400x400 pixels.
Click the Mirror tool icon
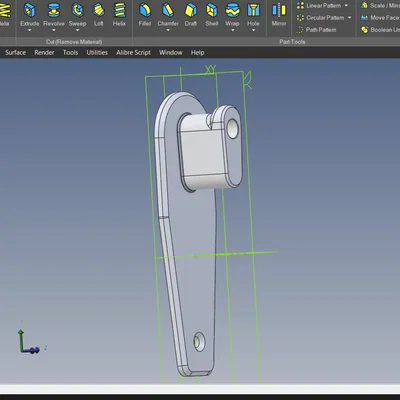pyautogui.click(x=279, y=10)
